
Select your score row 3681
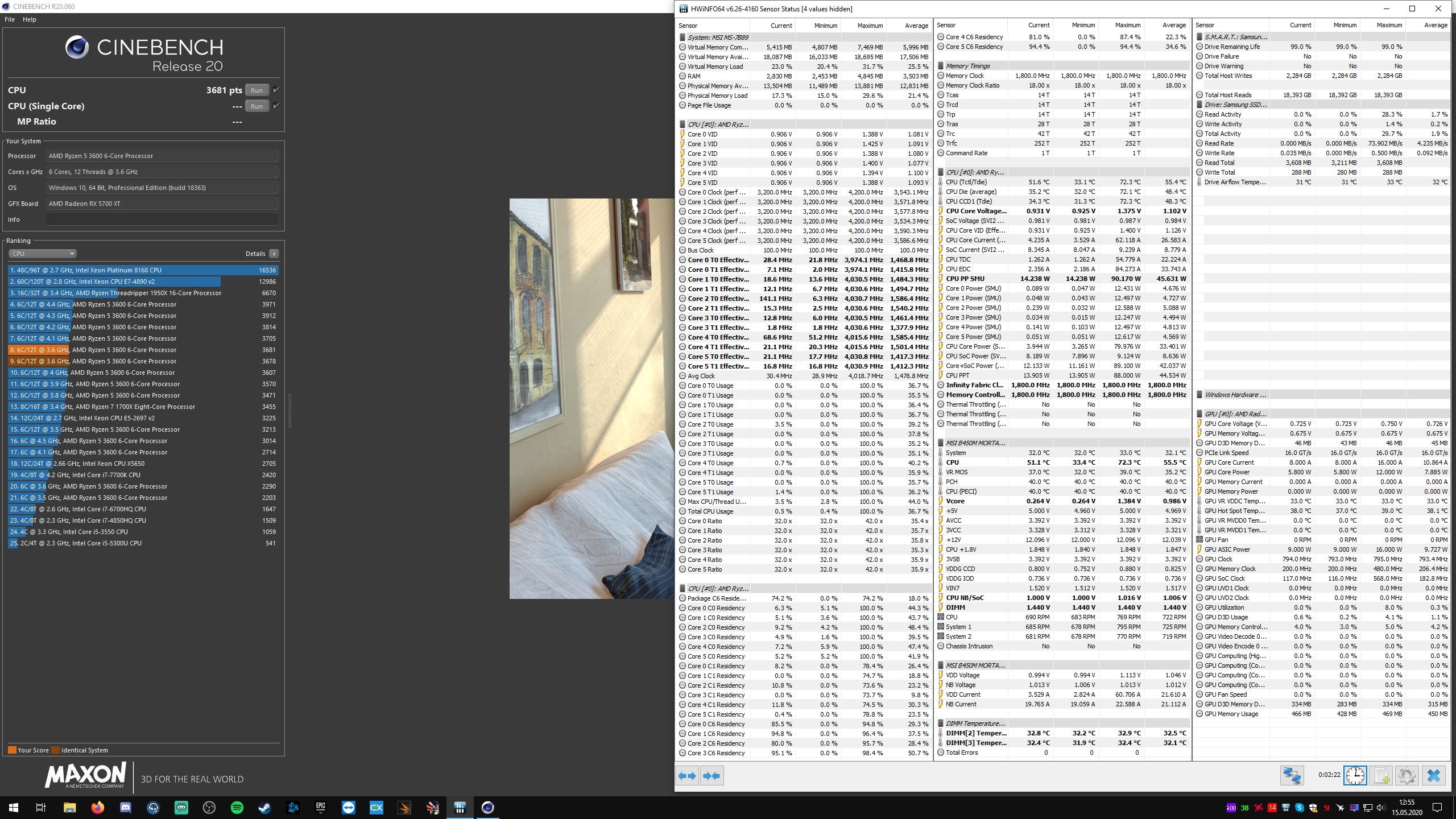tap(143, 350)
